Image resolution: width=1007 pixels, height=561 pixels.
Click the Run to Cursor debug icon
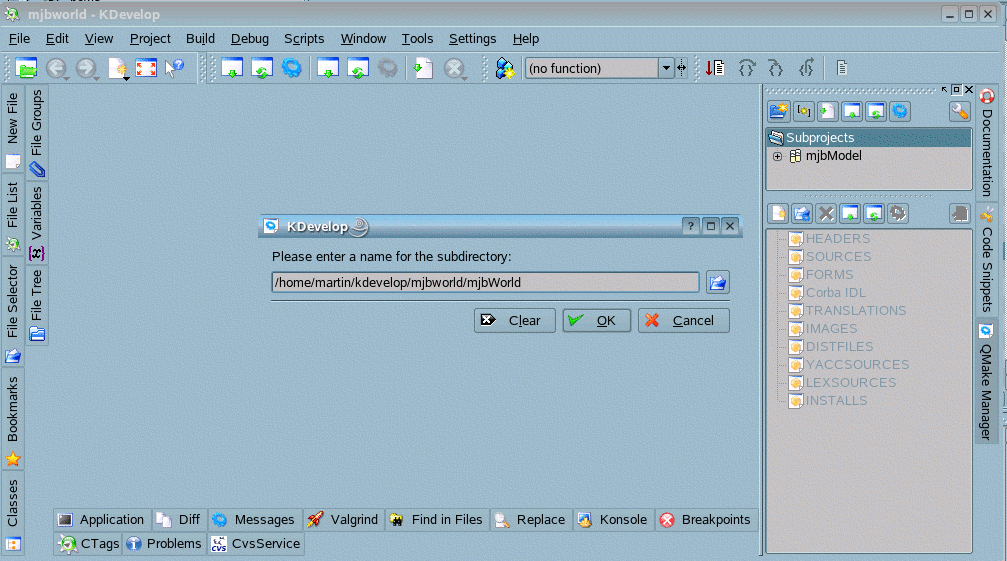pyautogui.click(x=715, y=68)
